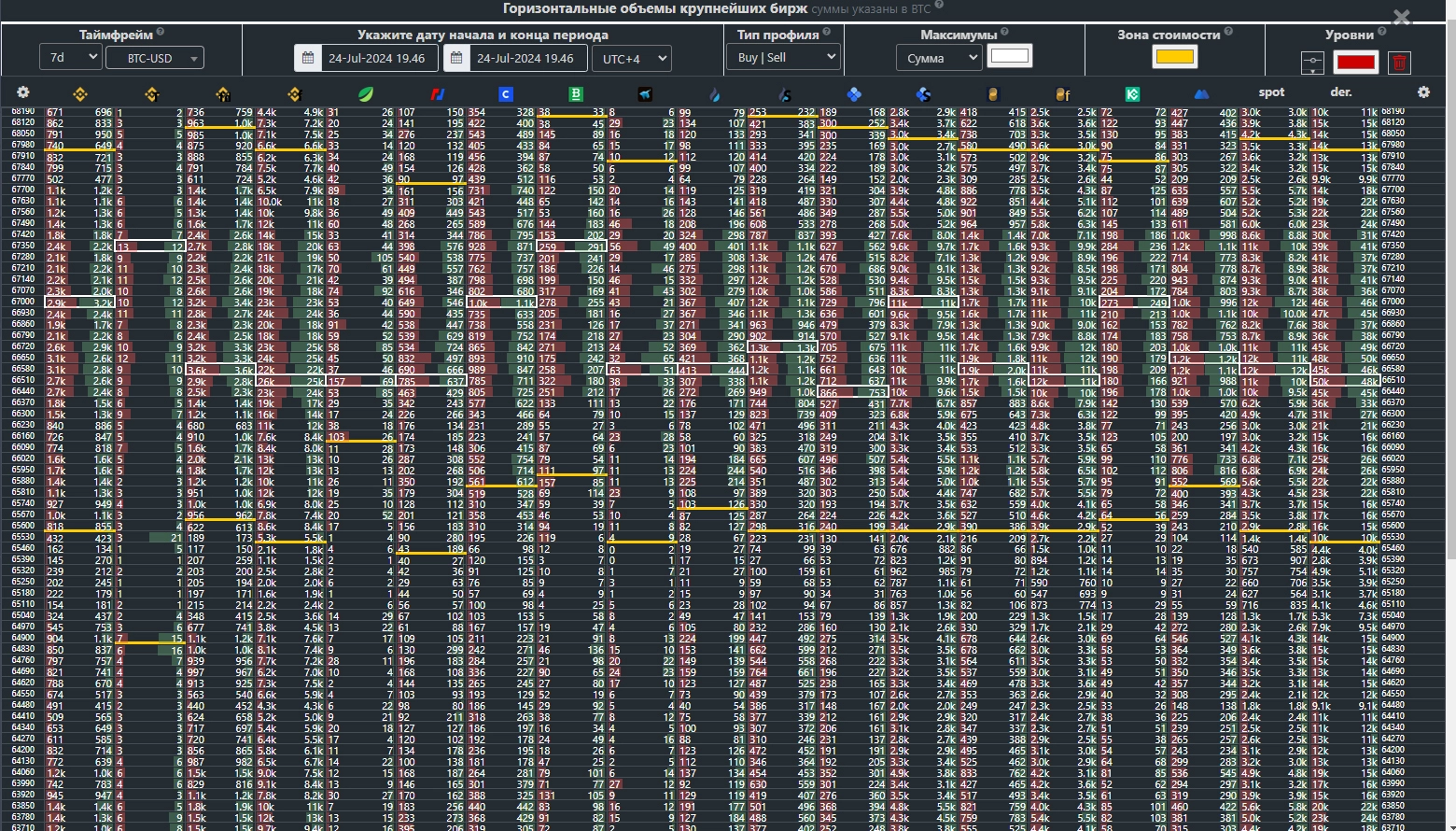Click the Bitfinex green leaf column icon
Viewport: 1456px width, 831px height.
(366, 93)
